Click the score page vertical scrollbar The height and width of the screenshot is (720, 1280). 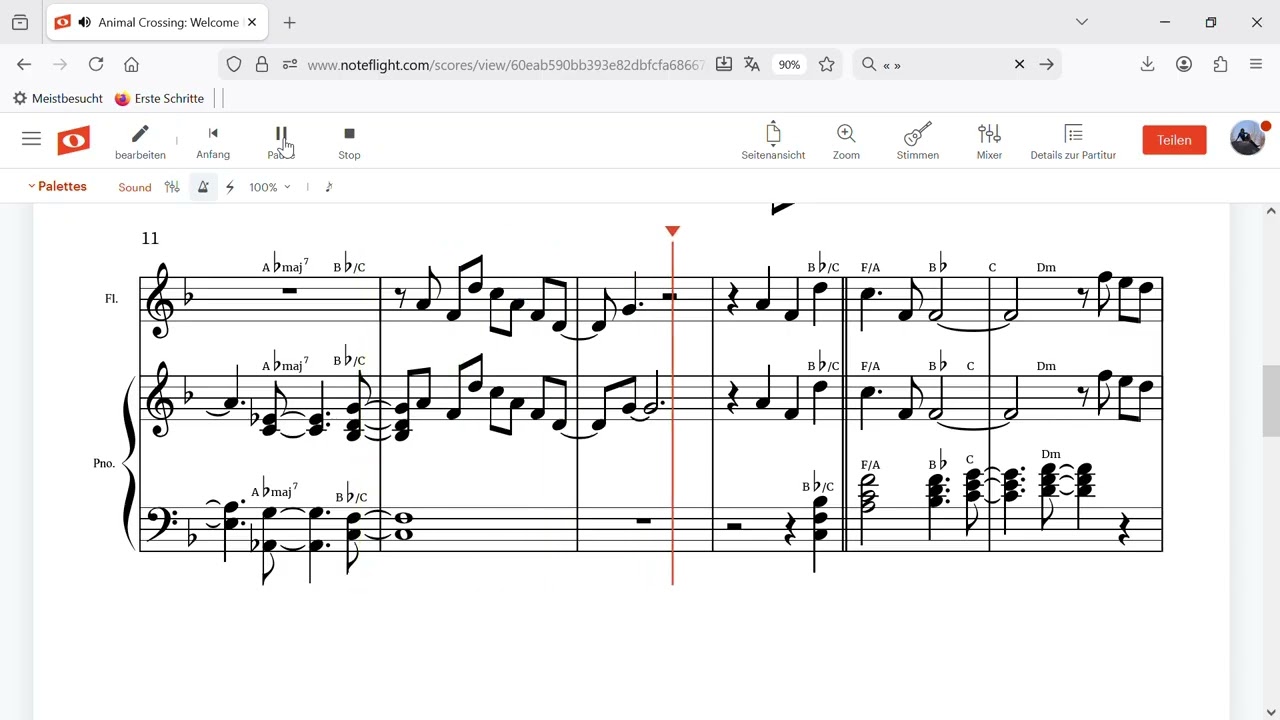coord(1271,401)
